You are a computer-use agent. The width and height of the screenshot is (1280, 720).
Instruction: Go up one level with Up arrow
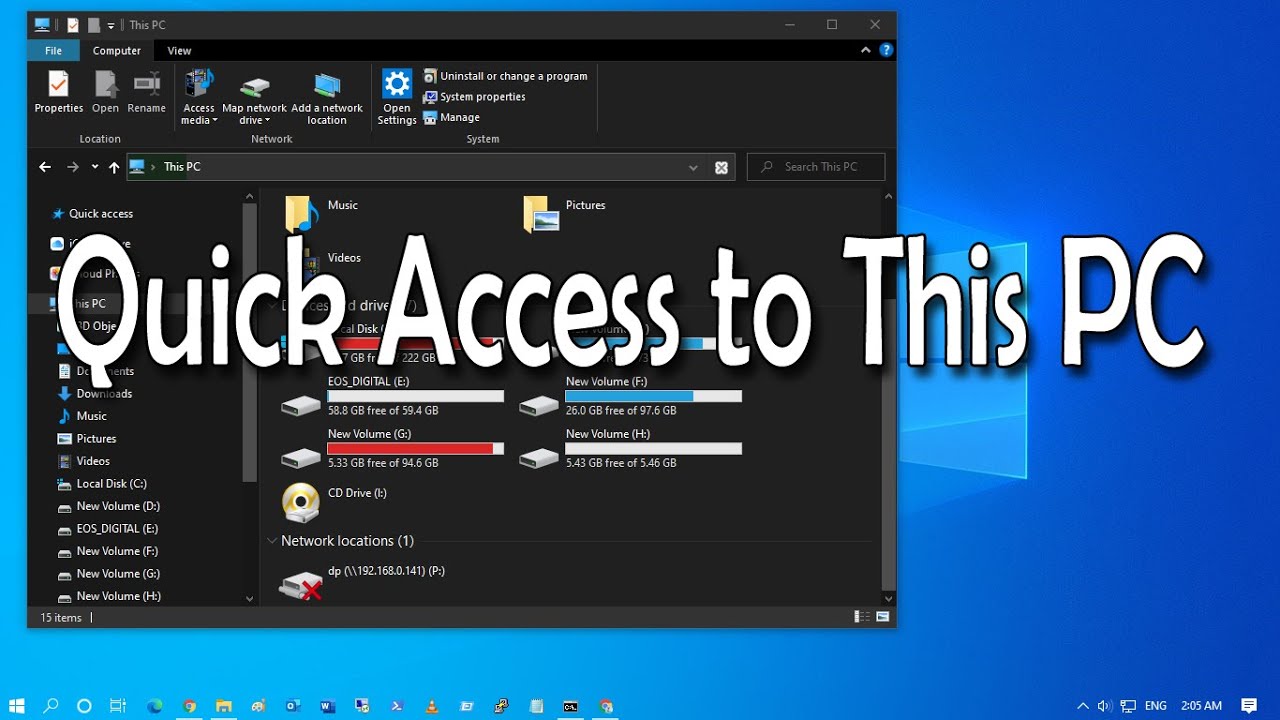pyautogui.click(x=114, y=167)
